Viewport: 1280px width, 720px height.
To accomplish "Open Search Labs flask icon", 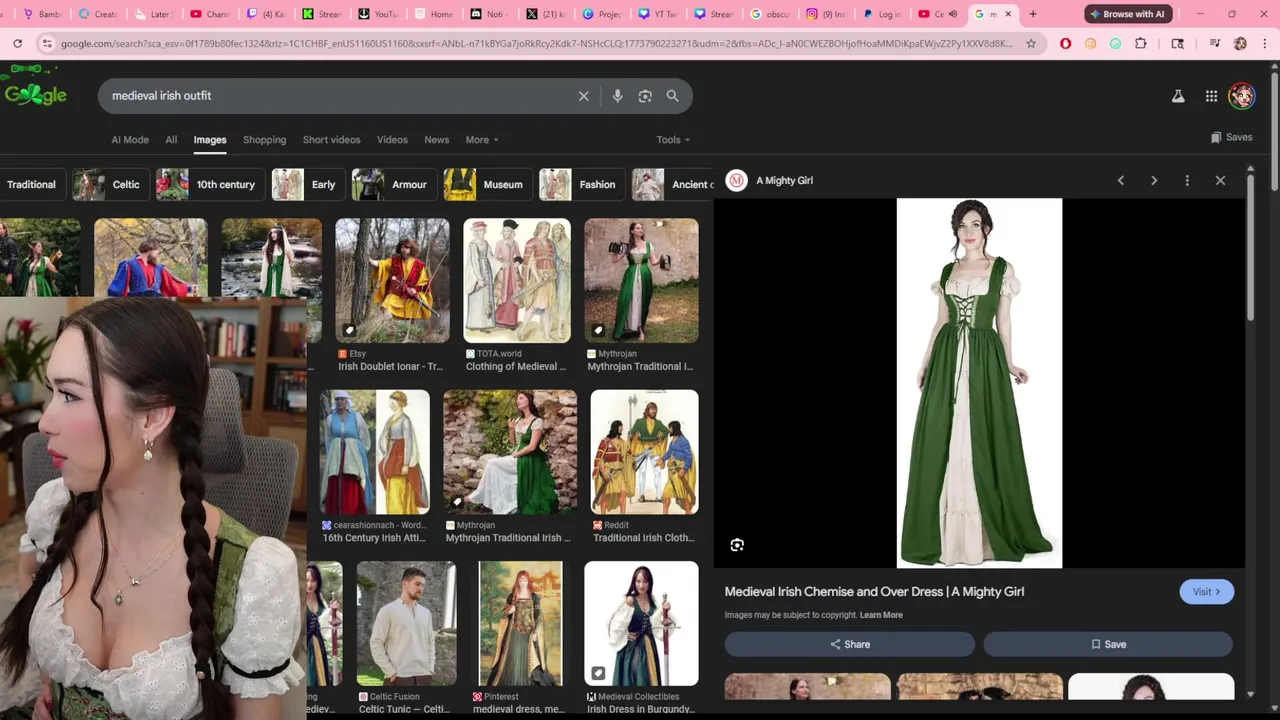I will (x=1178, y=96).
